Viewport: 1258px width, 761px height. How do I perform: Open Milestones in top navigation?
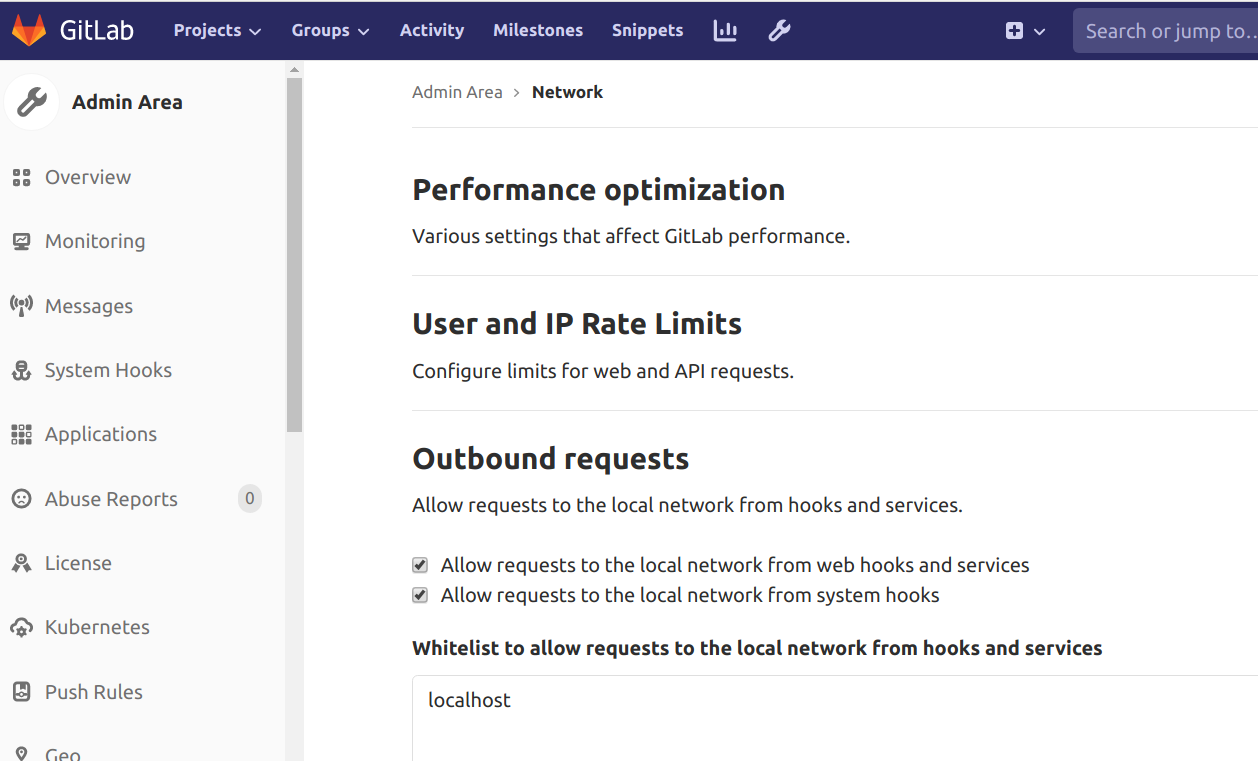[x=538, y=31]
